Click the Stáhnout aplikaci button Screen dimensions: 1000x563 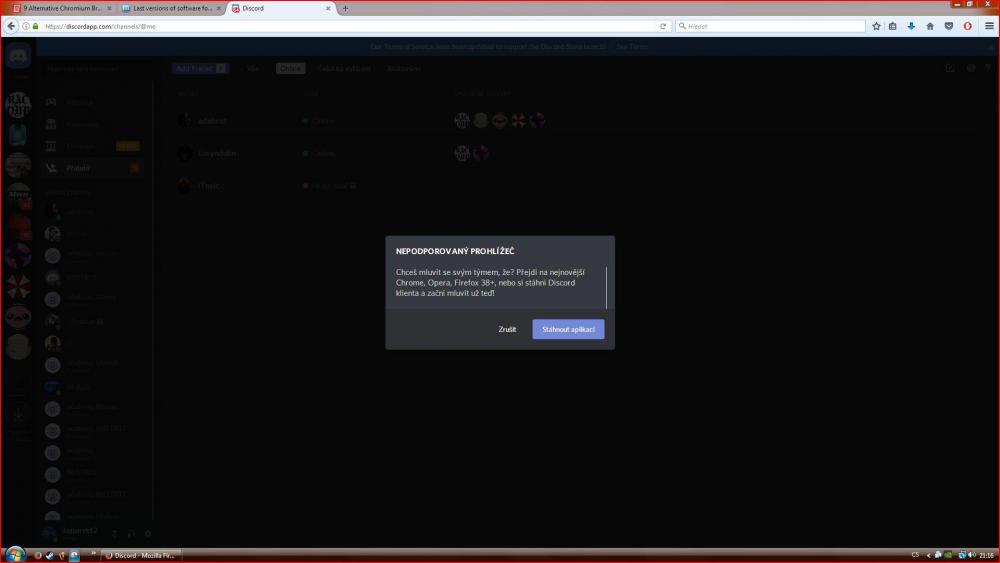(x=568, y=329)
